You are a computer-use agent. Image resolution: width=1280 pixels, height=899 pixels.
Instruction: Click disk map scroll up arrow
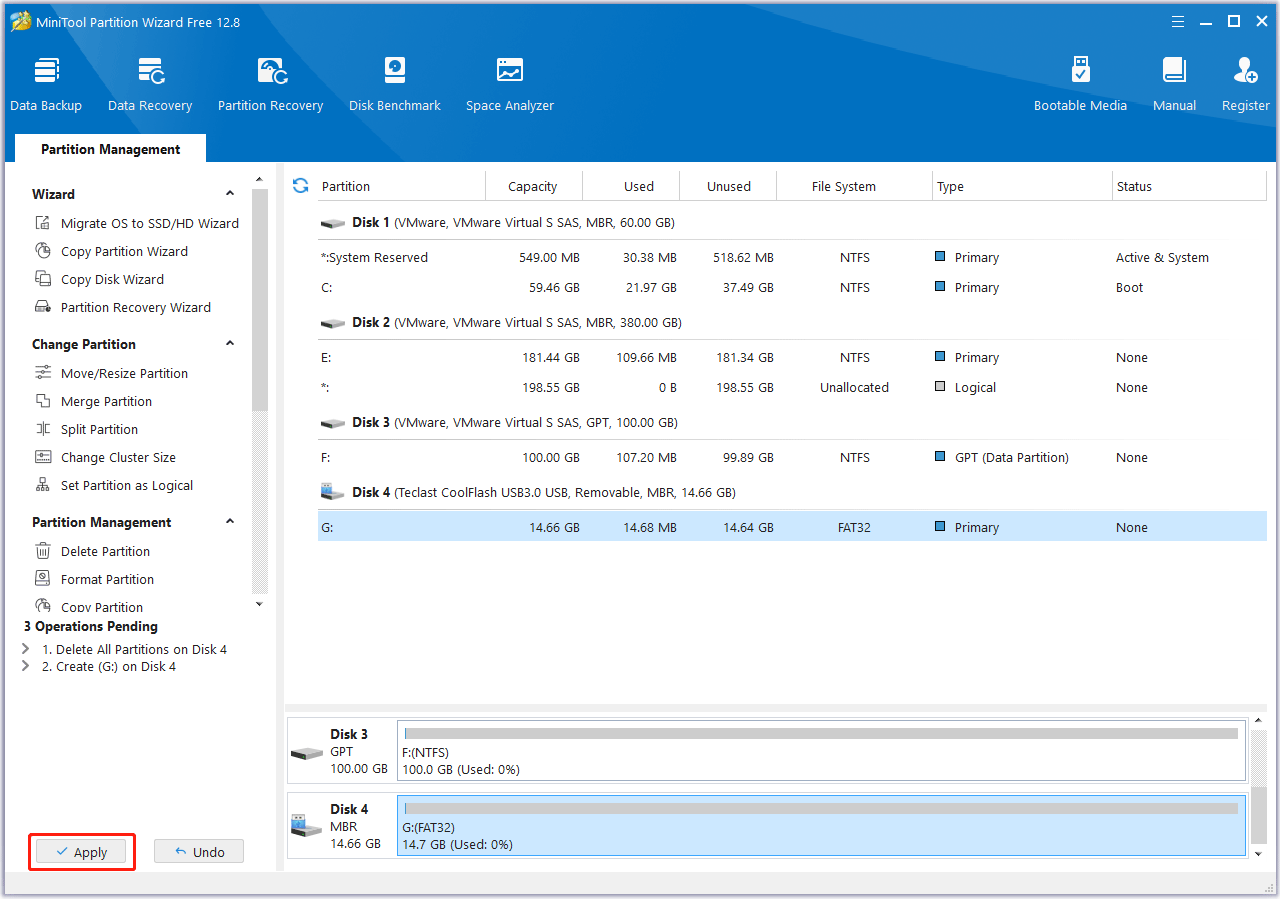coord(1258,722)
